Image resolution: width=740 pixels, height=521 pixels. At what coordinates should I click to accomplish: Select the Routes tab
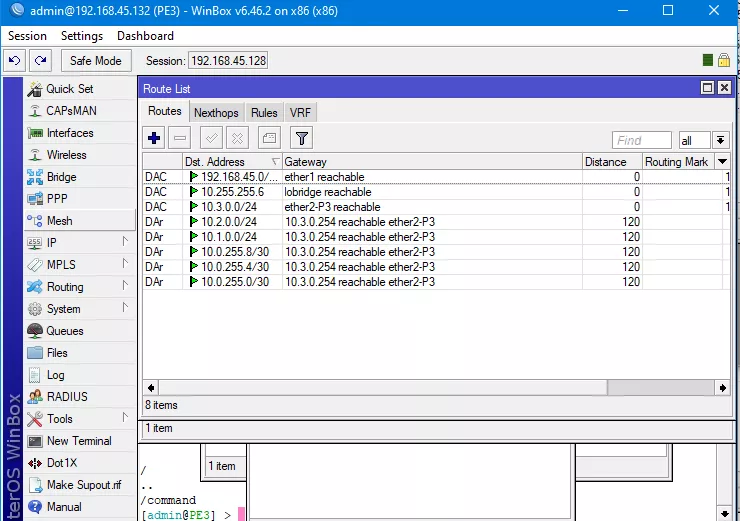(165, 111)
